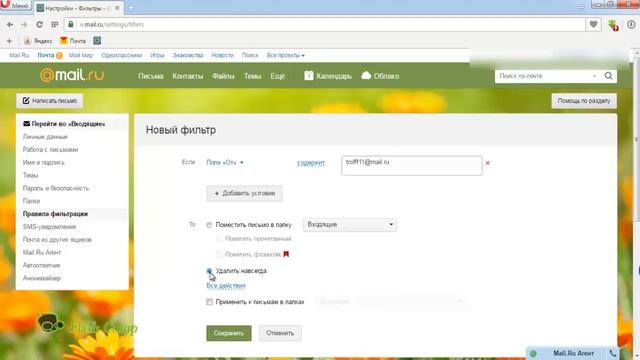The height and width of the screenshot is (360, 640).
Task: Check Пометить флажком checkbox
Action: click(x=219, y=254)
